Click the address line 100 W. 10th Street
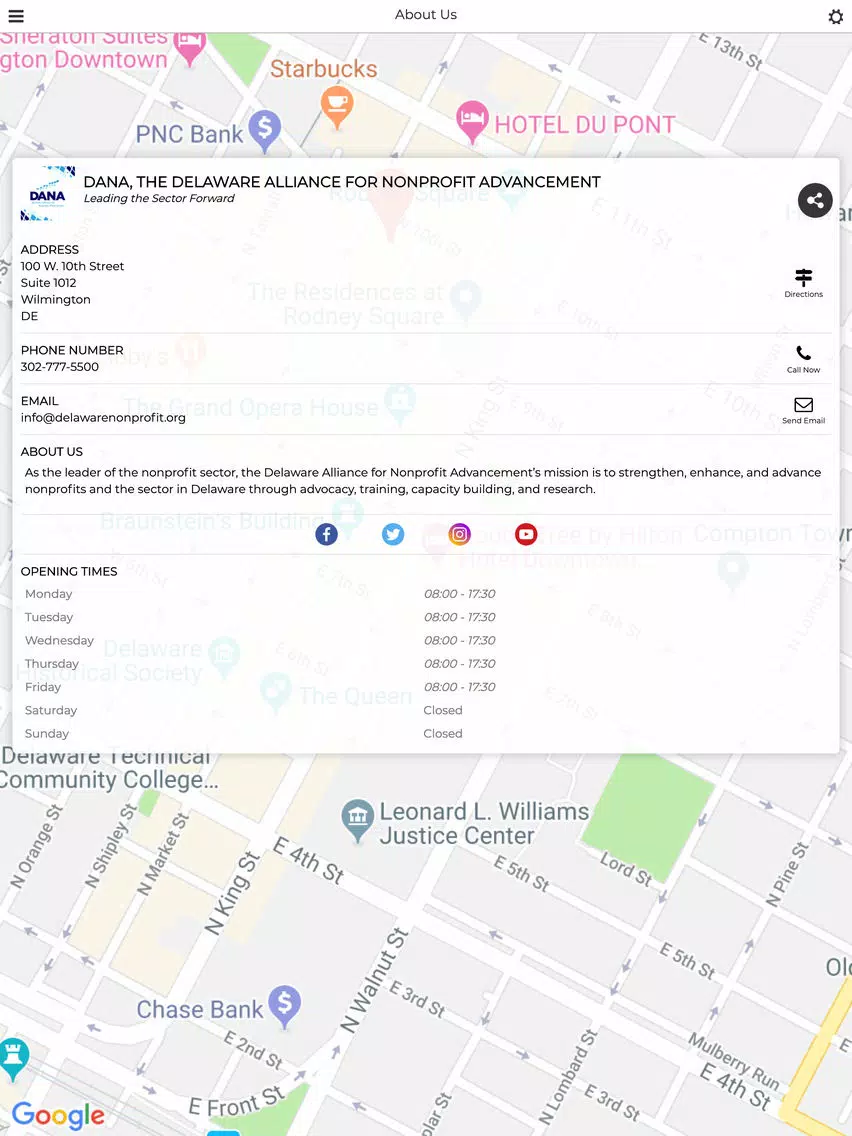 pyautogui.click(x=72, y=266)
